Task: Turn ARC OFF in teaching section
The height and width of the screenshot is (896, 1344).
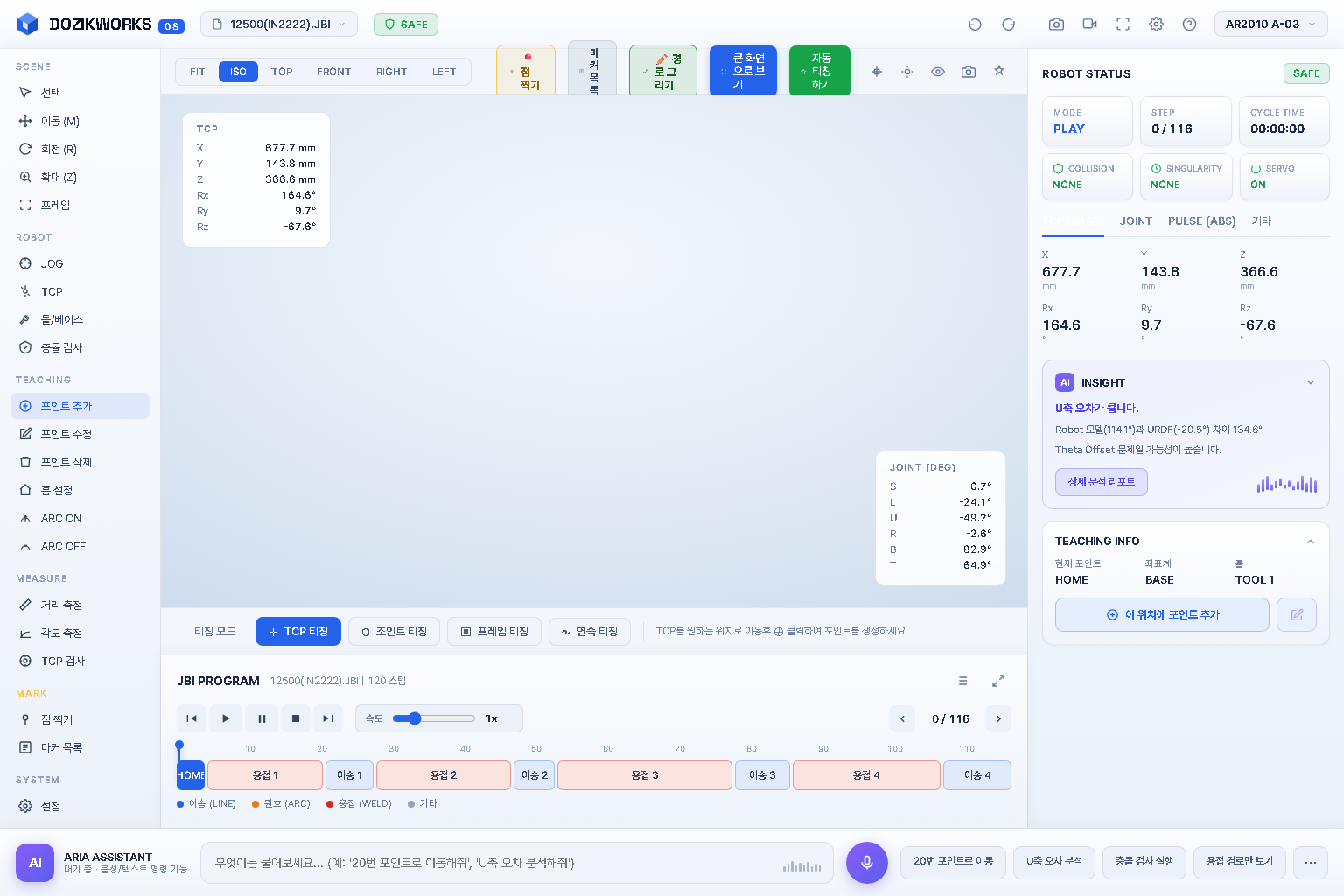Action: coord(80,546)
